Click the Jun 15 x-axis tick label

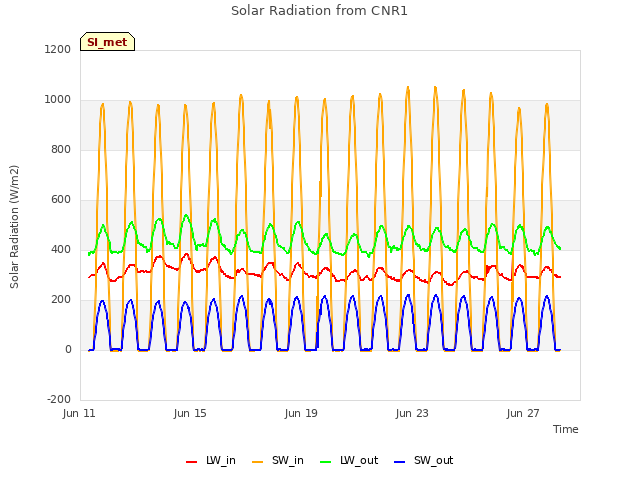(x=190, y=413)
